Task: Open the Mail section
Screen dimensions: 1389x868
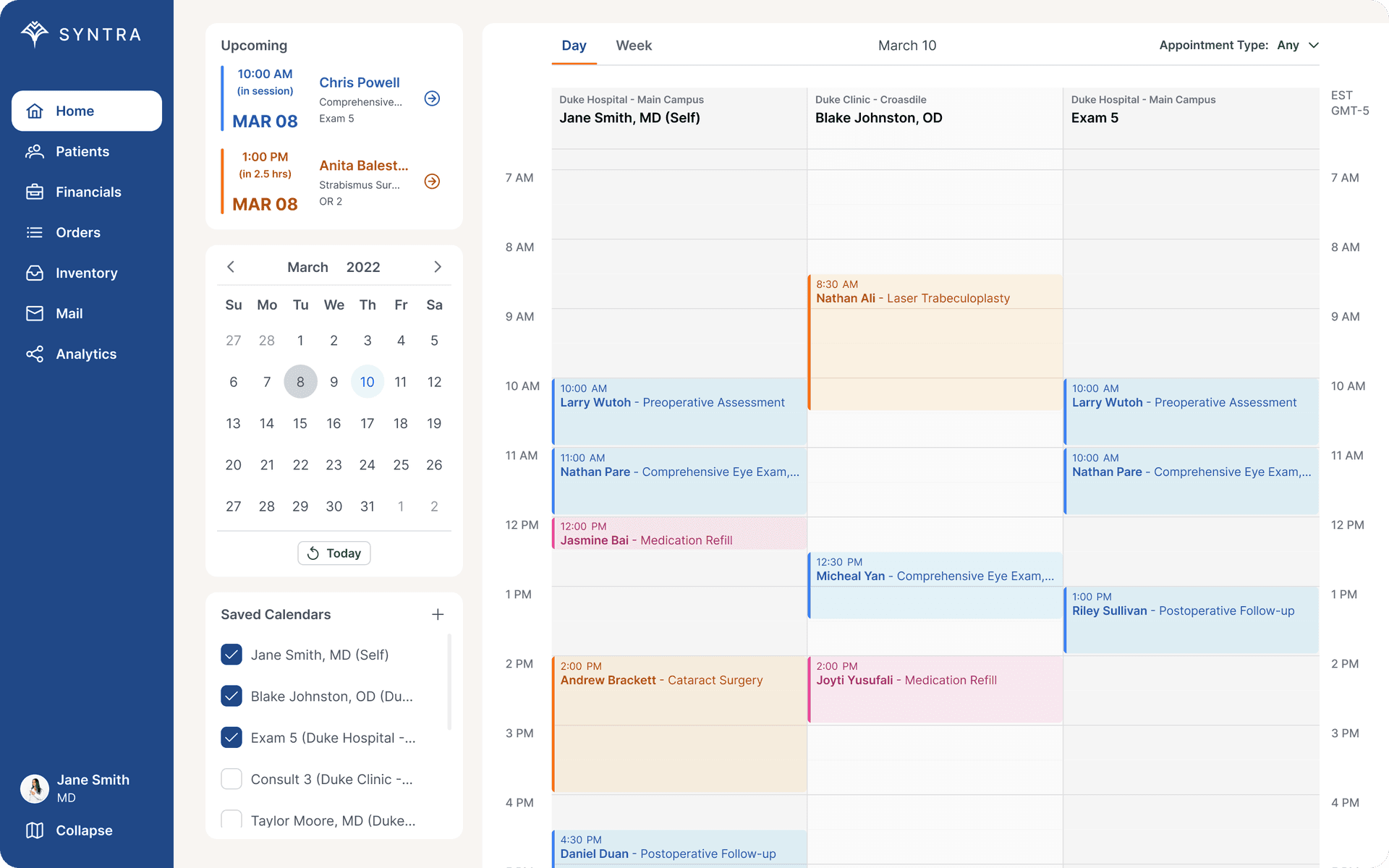Action: click(x=69, y=313)
